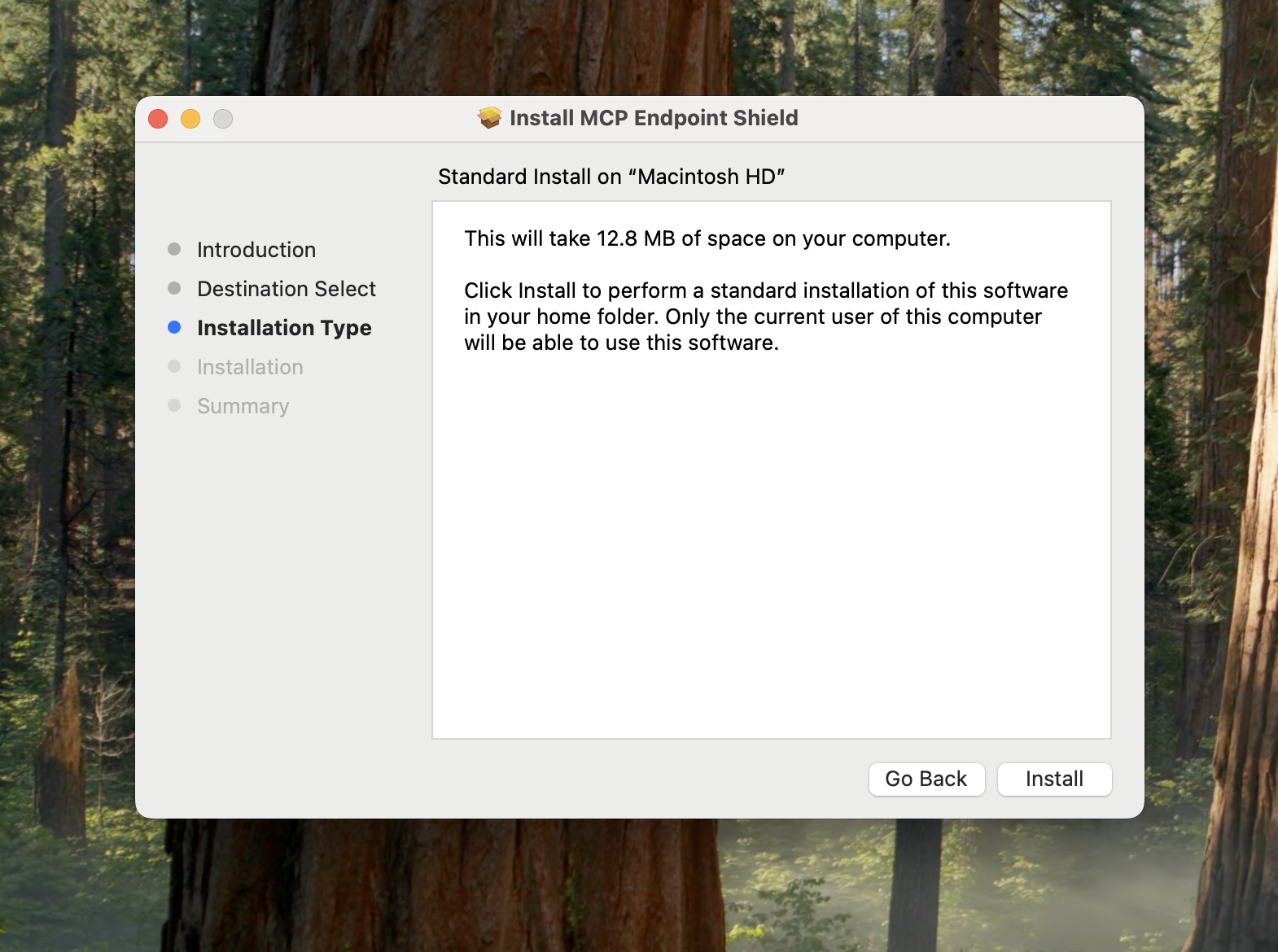Click the Install button
Screen dimensions: 1278x952
(1054, 780)
